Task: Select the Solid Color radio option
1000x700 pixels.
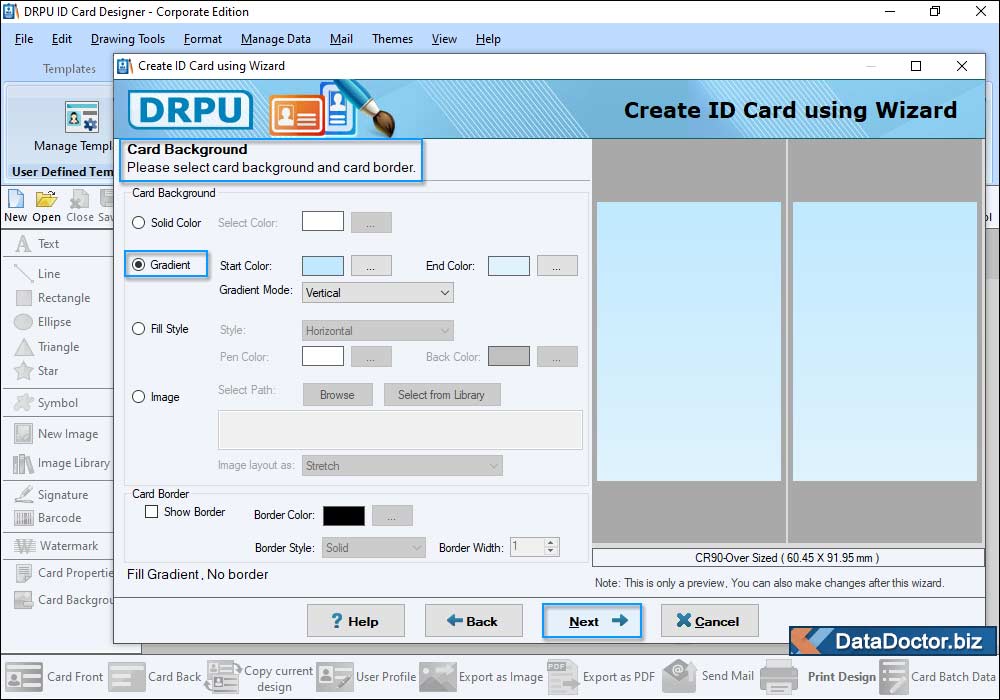Action: 138,222
